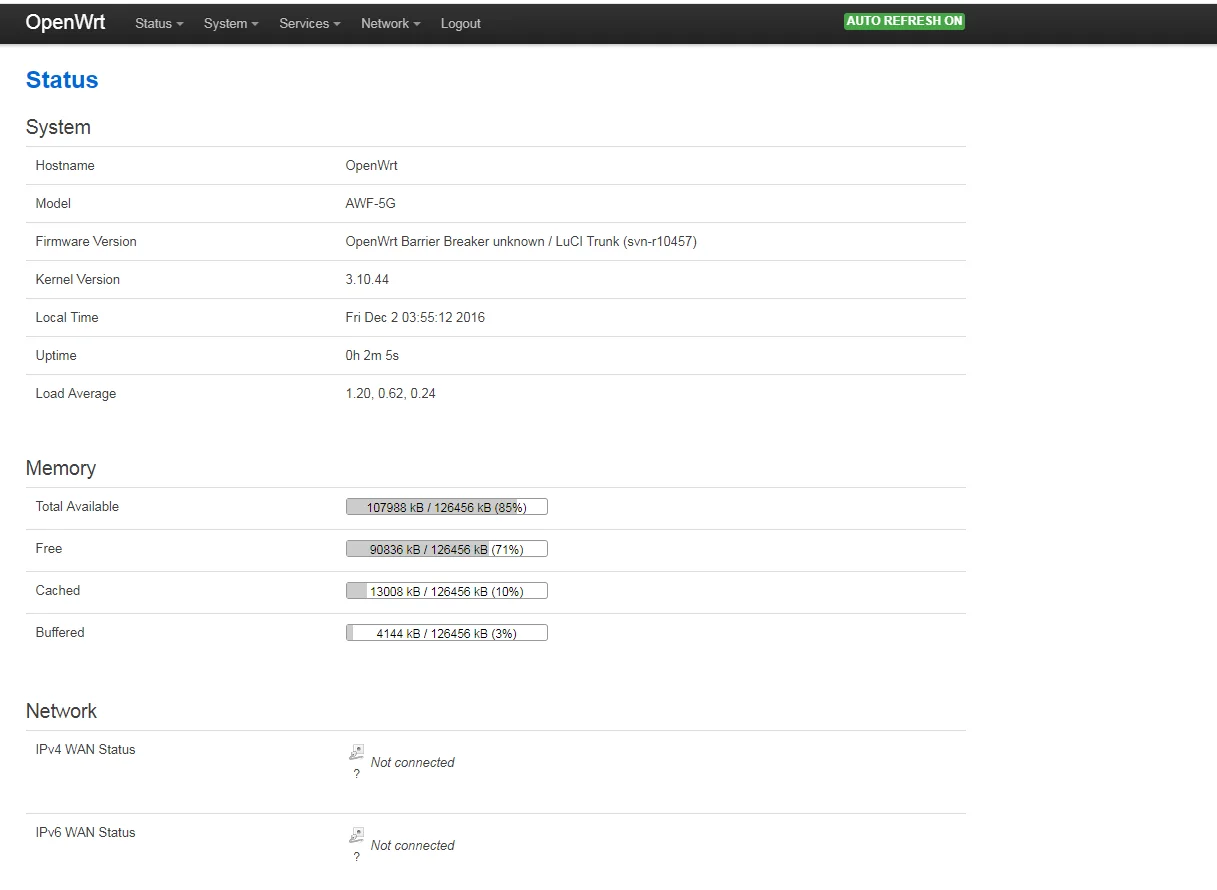1217x890 pixels.
Task: Click the OpenWrt brand logo link
Action: point(66,22)
